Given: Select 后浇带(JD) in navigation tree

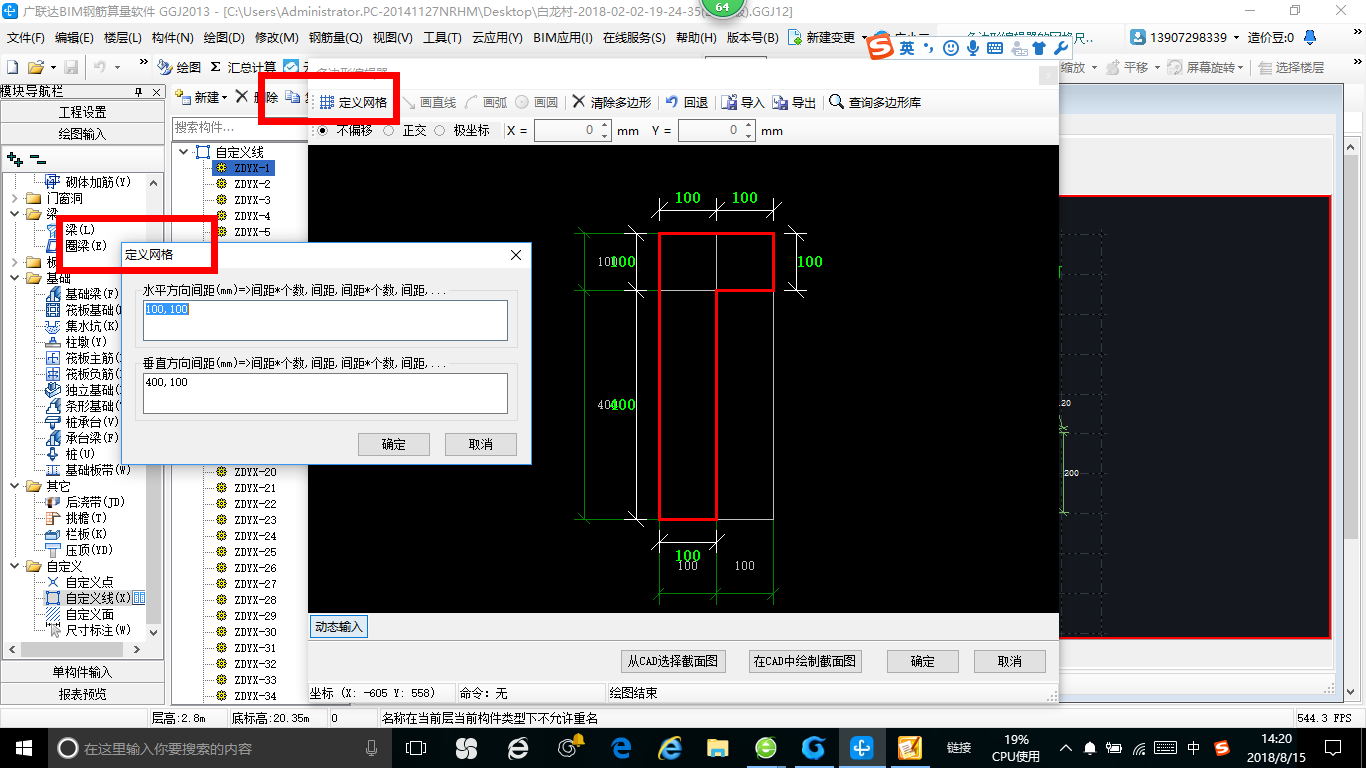Looking at the screenshot, I should (96, 502).
